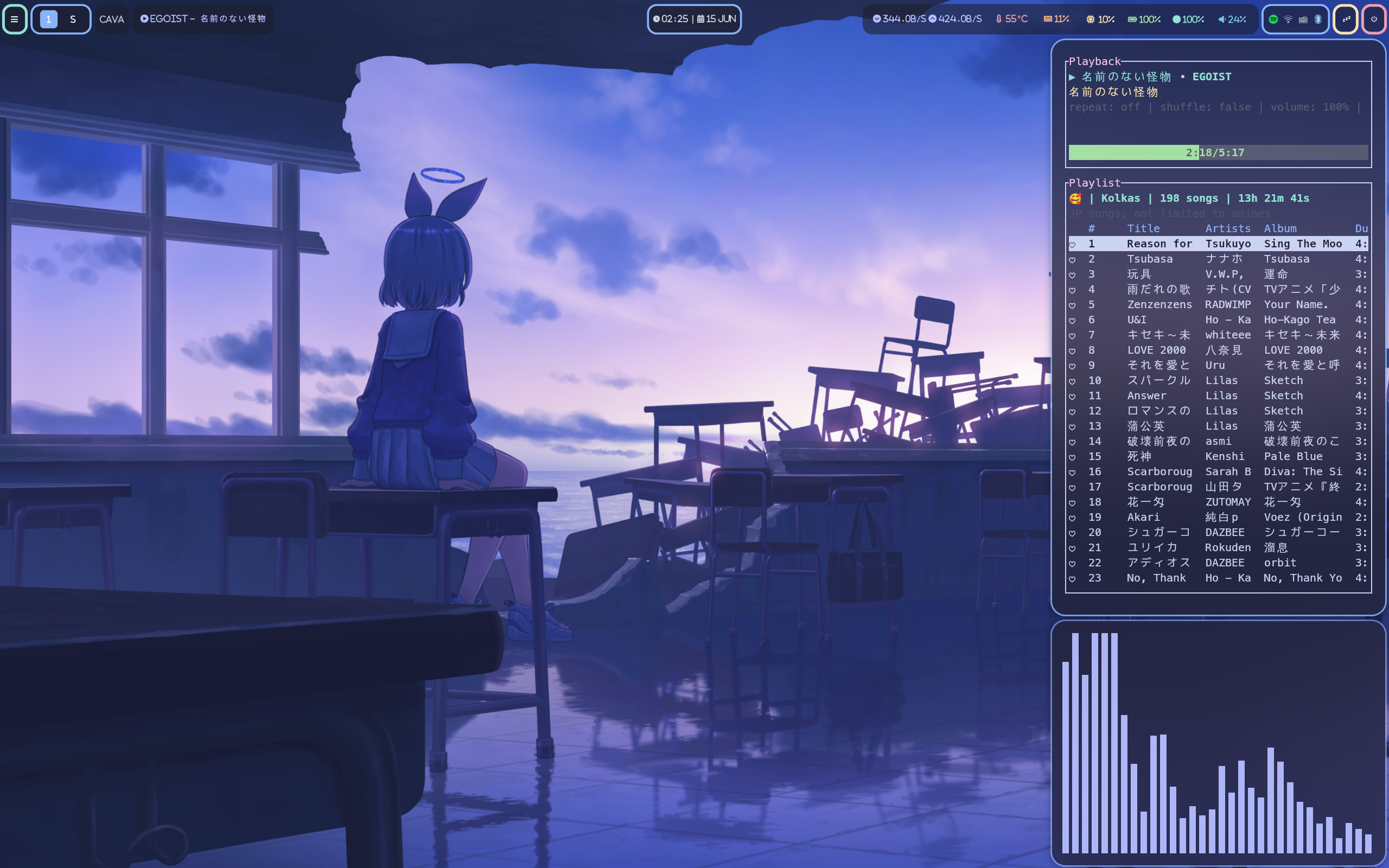Click the EGOIST now-playing media module

[x=203, y=19]
